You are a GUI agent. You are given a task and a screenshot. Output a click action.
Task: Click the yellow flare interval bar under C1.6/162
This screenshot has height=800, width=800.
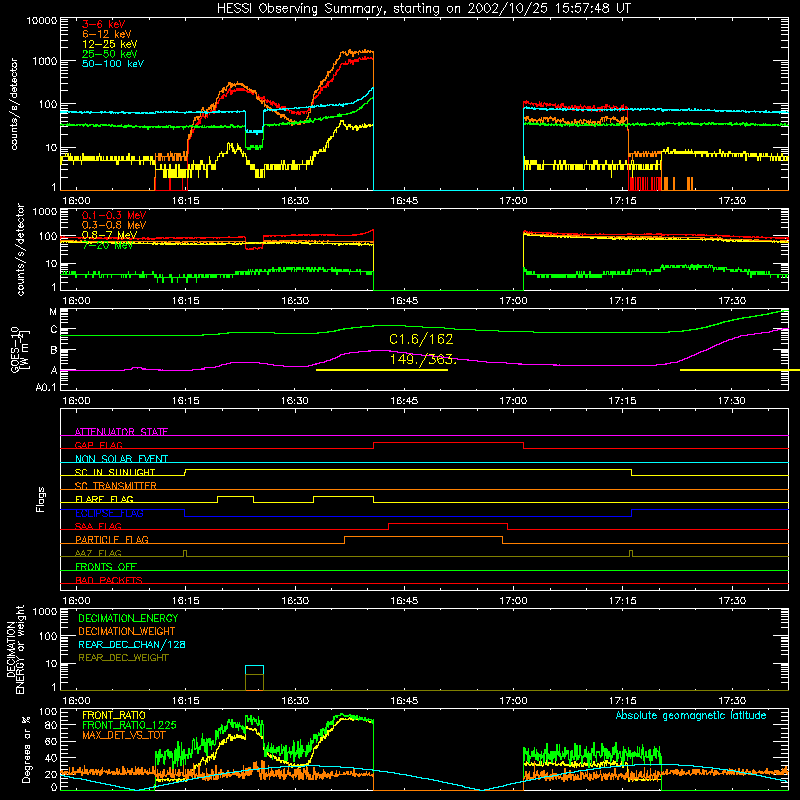pos(382,370)
